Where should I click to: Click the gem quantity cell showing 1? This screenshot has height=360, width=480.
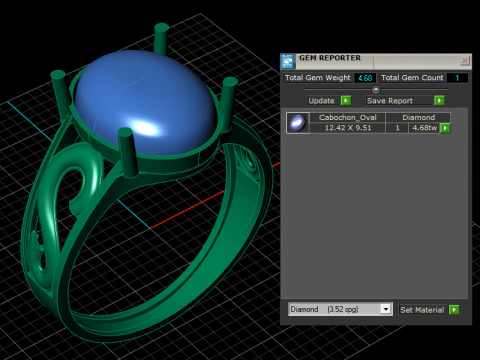397,128
